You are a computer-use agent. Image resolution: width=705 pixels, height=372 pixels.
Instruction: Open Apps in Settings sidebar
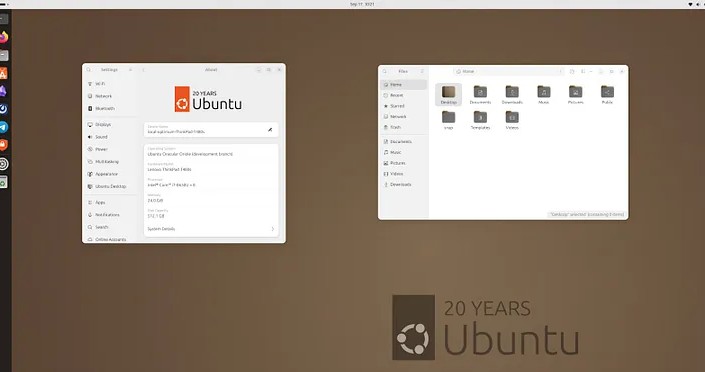pos(111,202)
